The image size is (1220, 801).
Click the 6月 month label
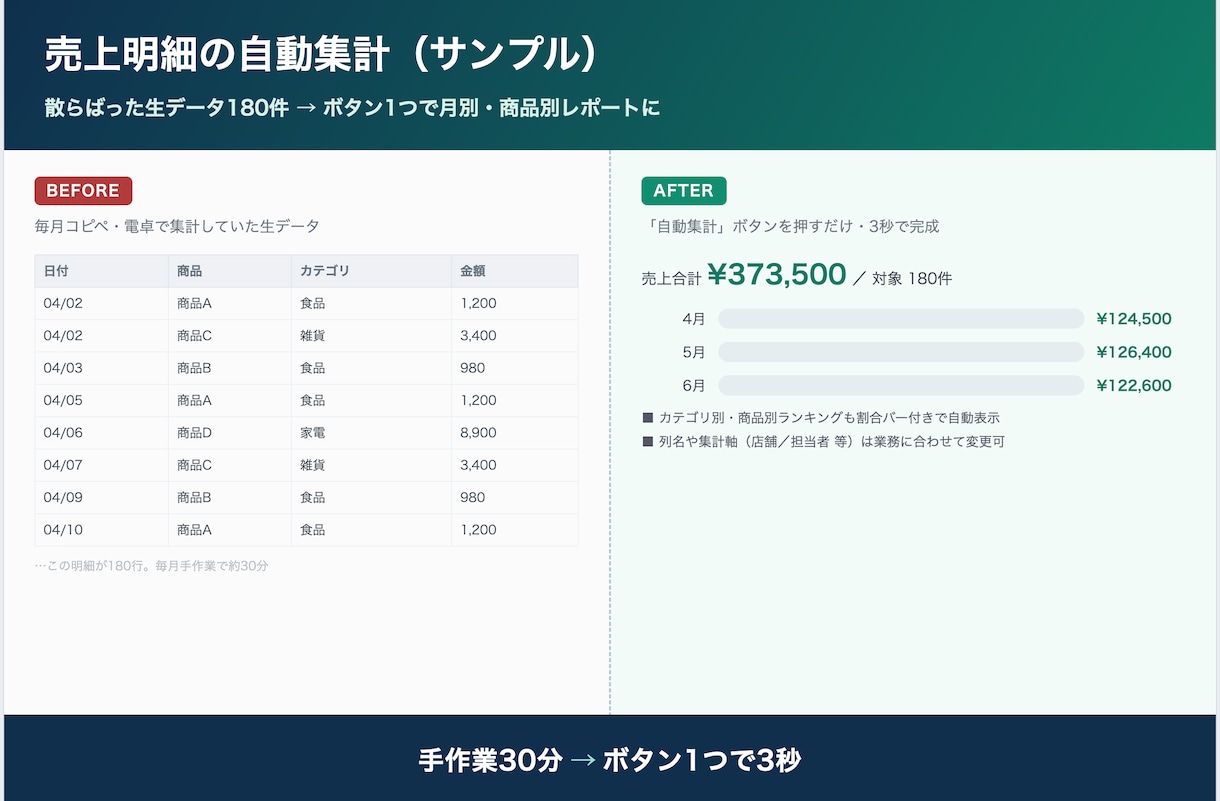coord(694,385)
